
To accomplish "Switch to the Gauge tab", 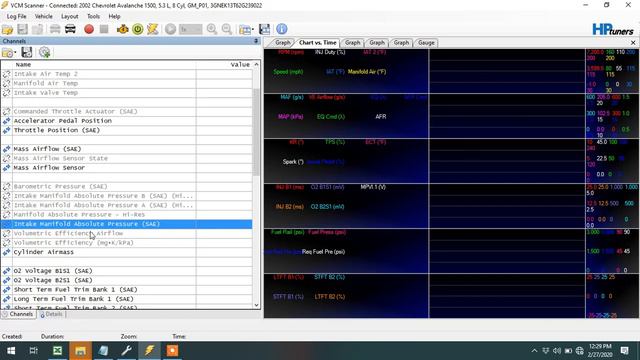I will click(426, 42).
